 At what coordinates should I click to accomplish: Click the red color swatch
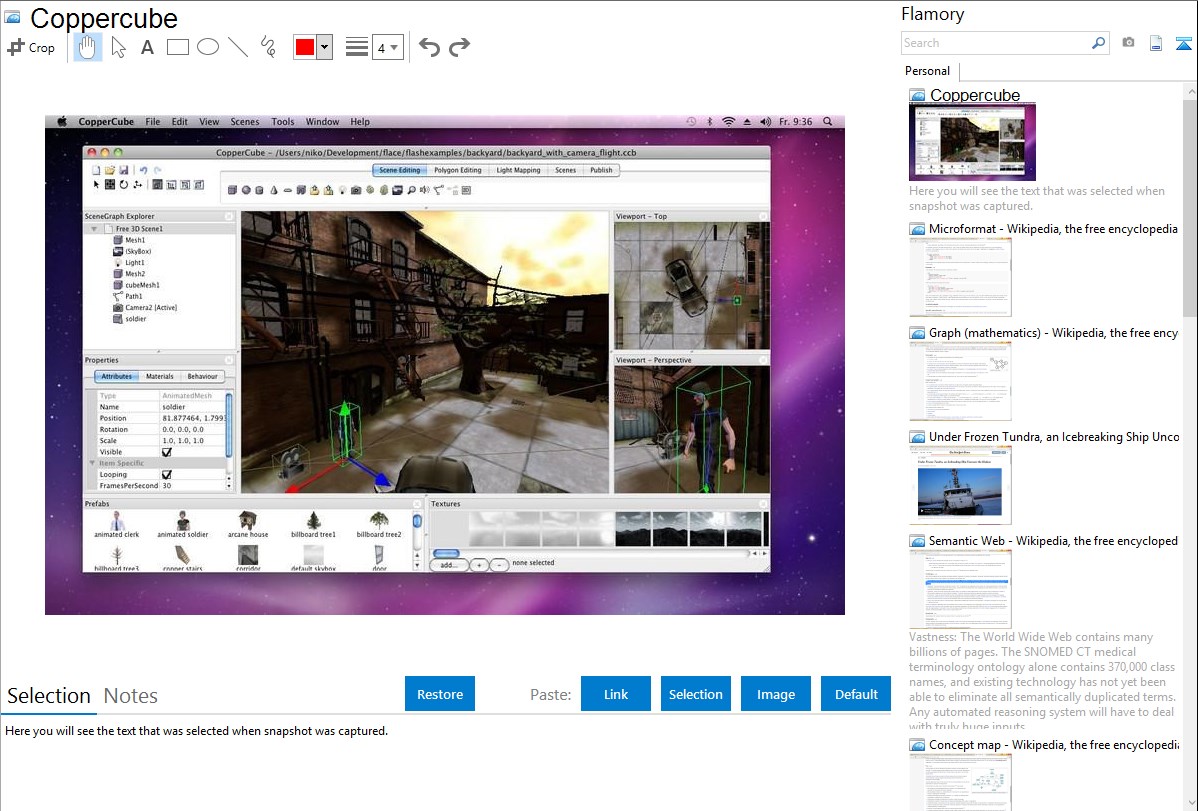[x=304, y=47]
